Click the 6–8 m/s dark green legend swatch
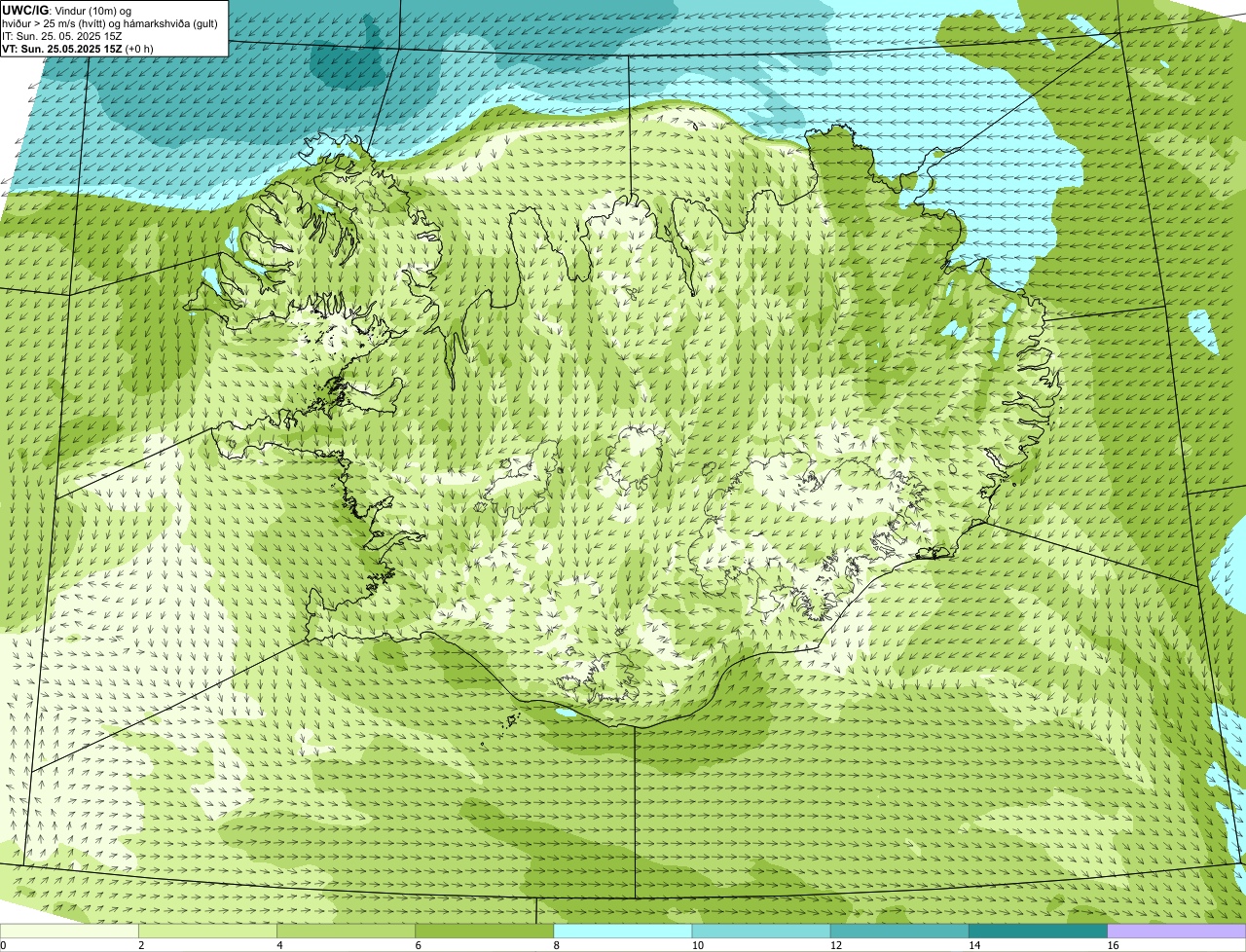Screen dimensions: 1246x952 point(484,931)
